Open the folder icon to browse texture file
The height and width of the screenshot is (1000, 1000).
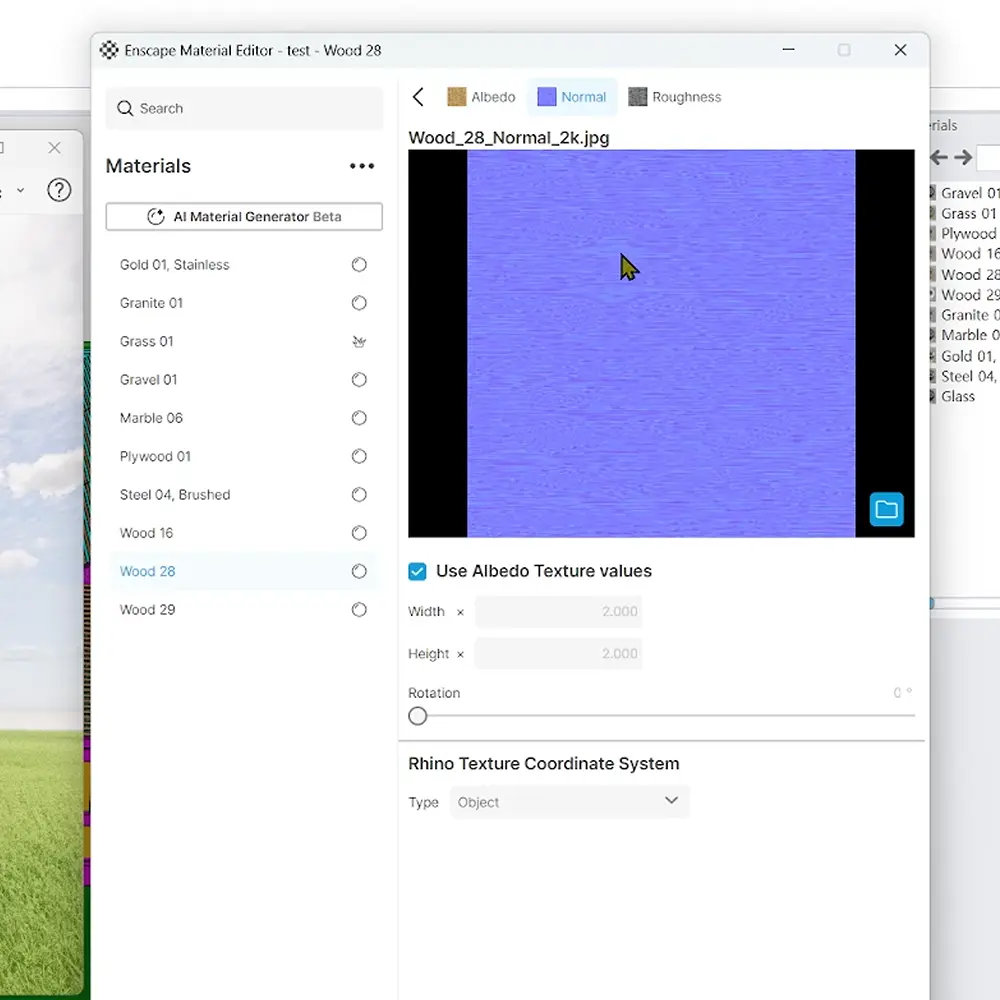[886, 509]
